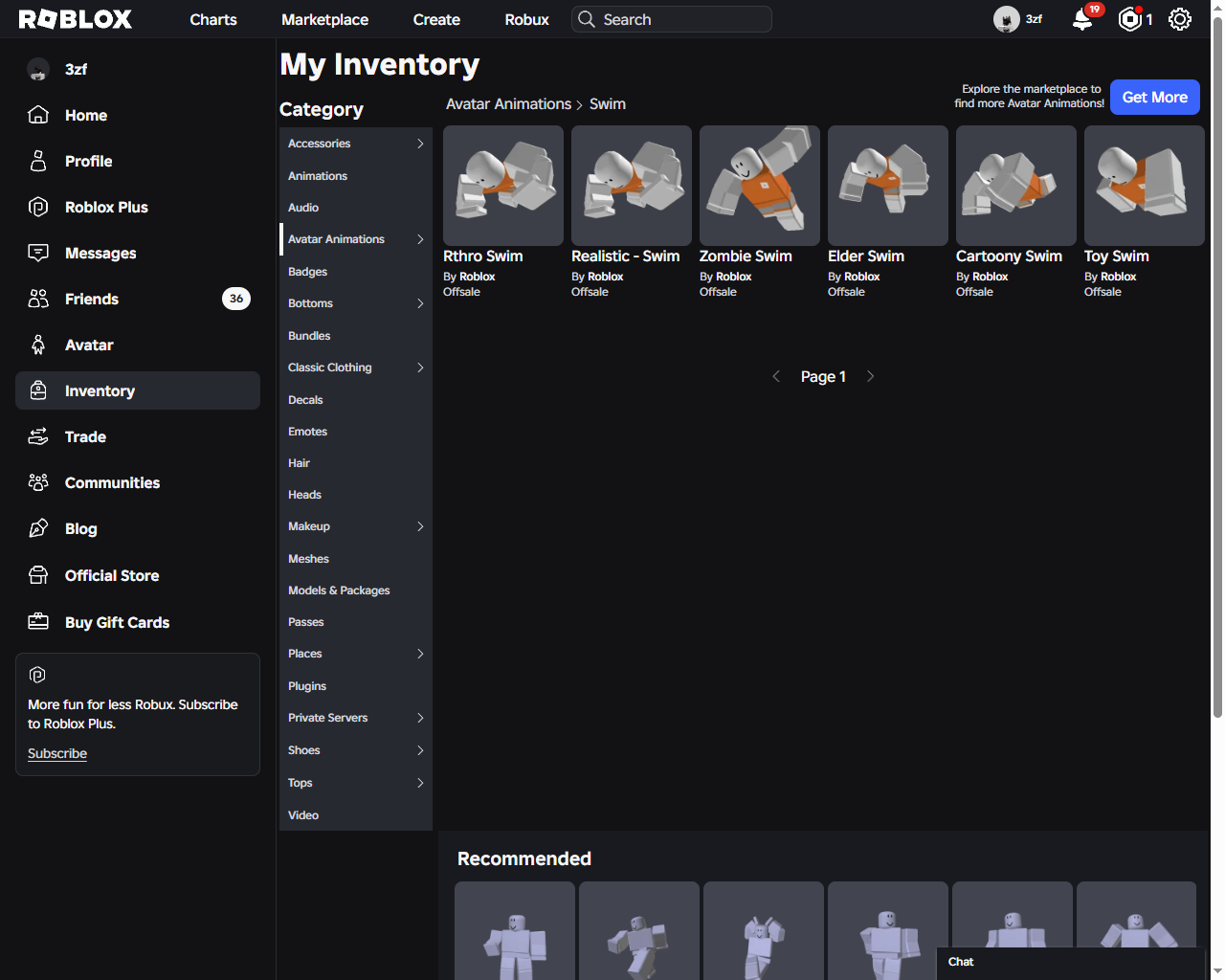The height and width of the screenshot is (980, 1225).
Task: Click the Buy Gift Cards icon
Action: [38, 622]
